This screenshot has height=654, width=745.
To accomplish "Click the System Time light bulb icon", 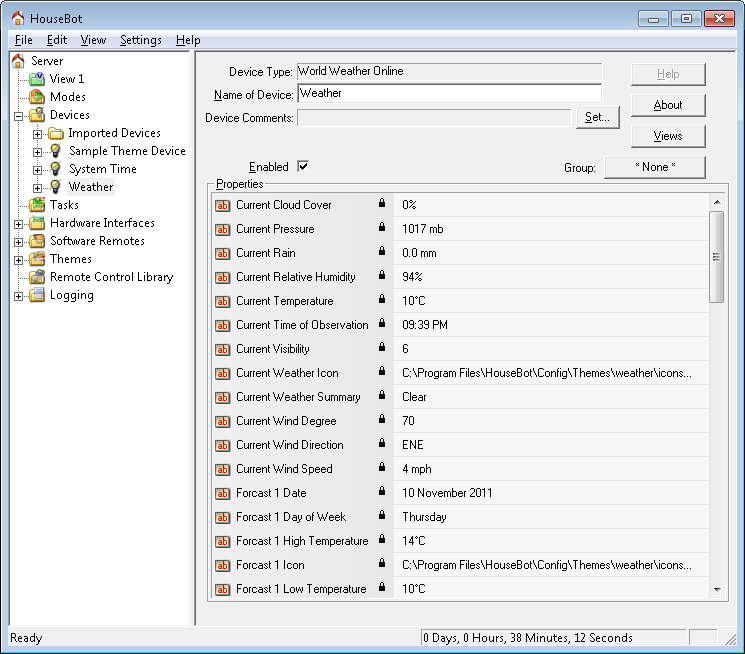I will 56,169.
